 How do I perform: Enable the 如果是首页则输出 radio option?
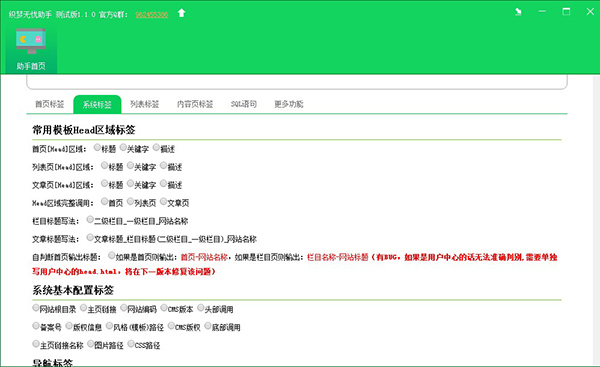pos(111,255)
